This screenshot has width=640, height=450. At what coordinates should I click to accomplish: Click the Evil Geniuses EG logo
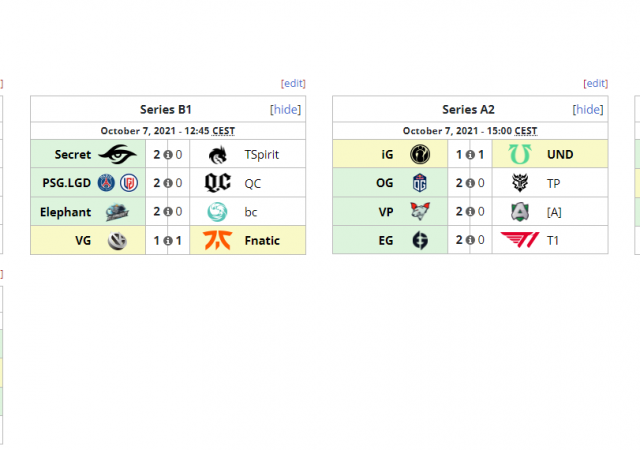tap(420, 240)
